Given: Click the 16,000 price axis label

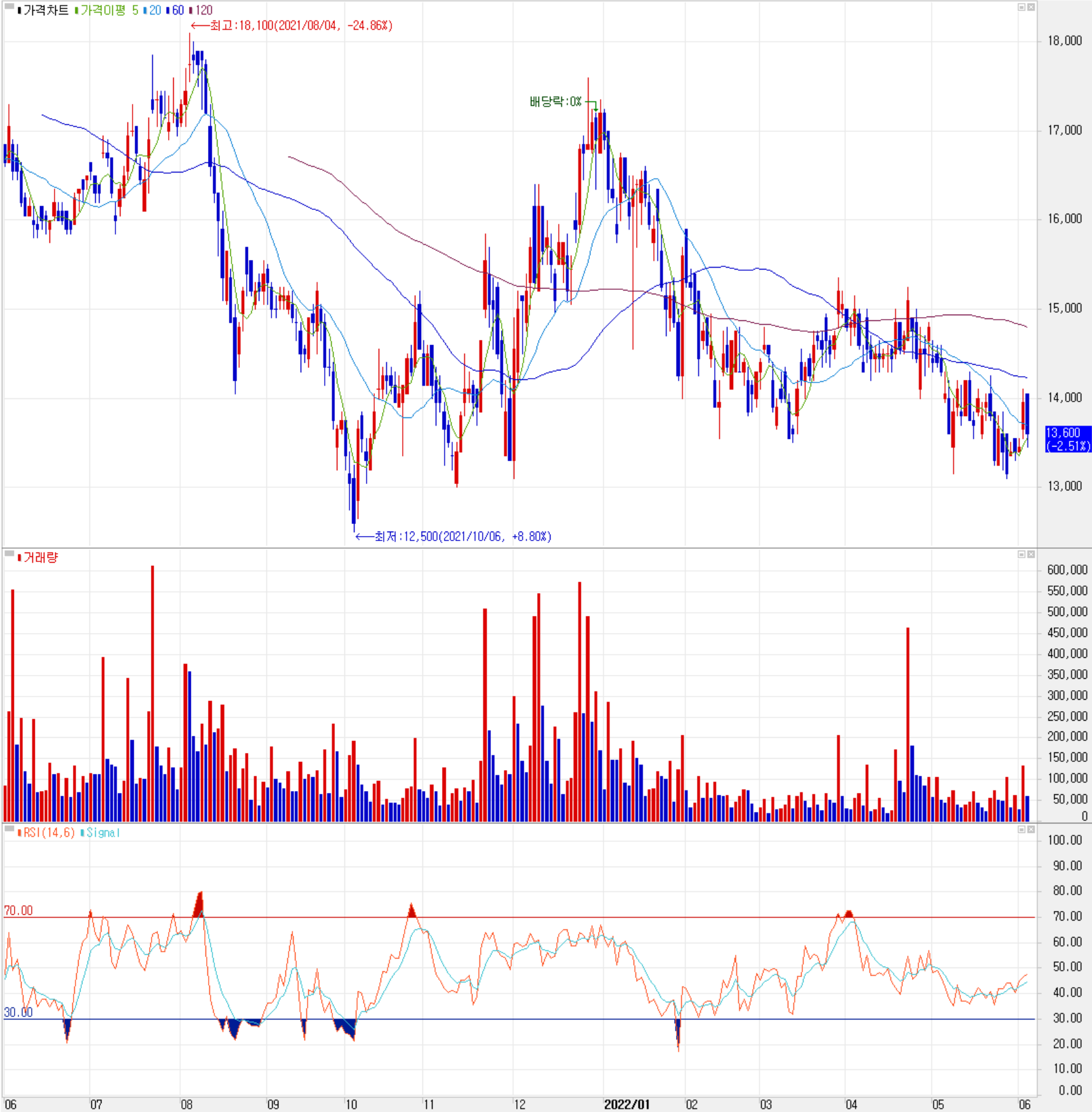Looking at the screenshot, I should [1065, 219].
